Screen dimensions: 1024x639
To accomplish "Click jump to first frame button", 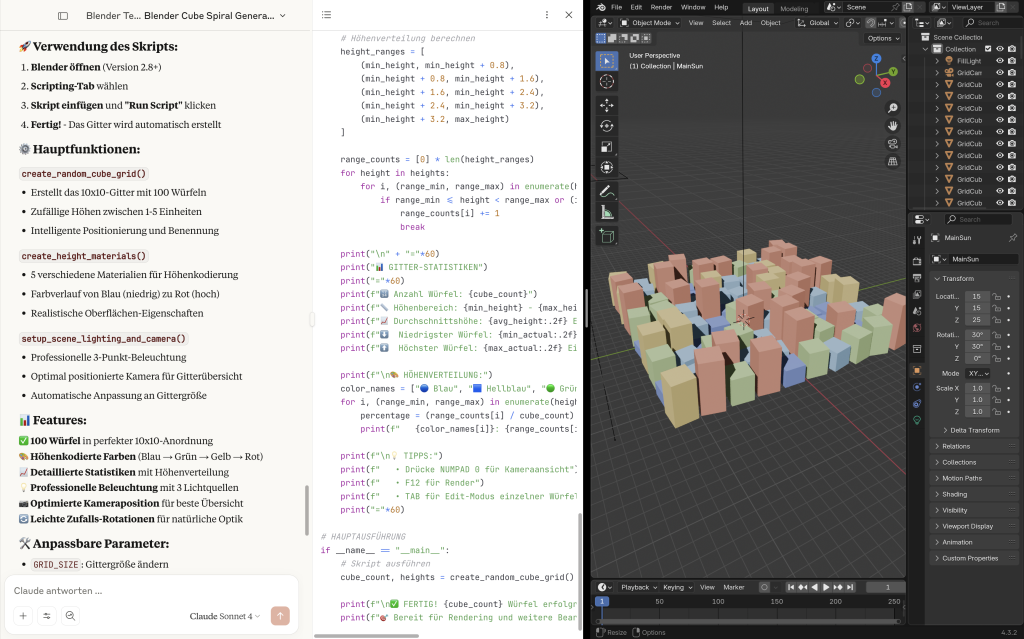I will [791, 587].
